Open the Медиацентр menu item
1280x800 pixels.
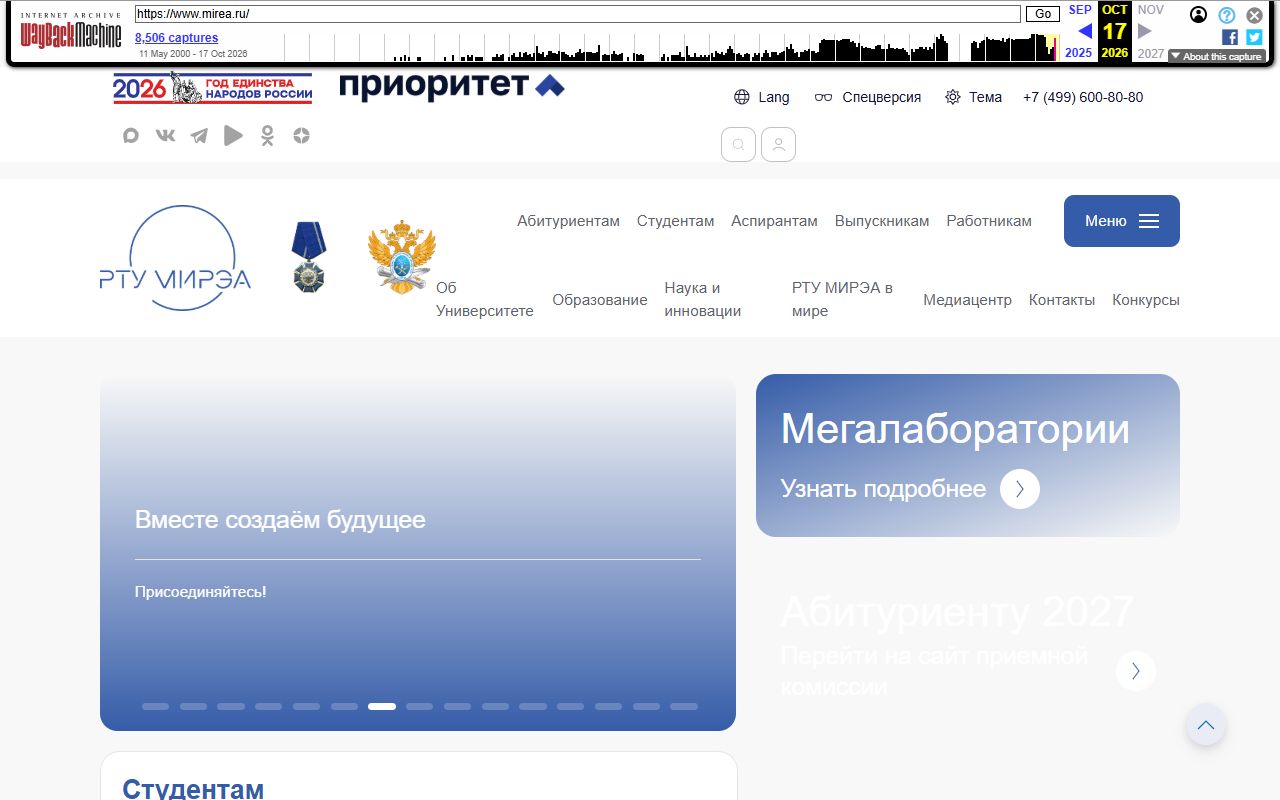[x=967, y=300]
